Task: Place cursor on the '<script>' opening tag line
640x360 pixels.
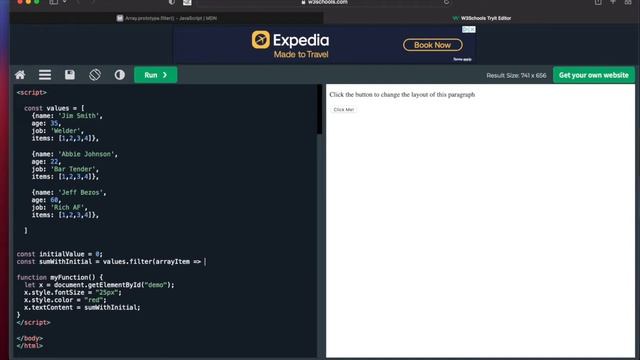Action: [x=32, y=93]
